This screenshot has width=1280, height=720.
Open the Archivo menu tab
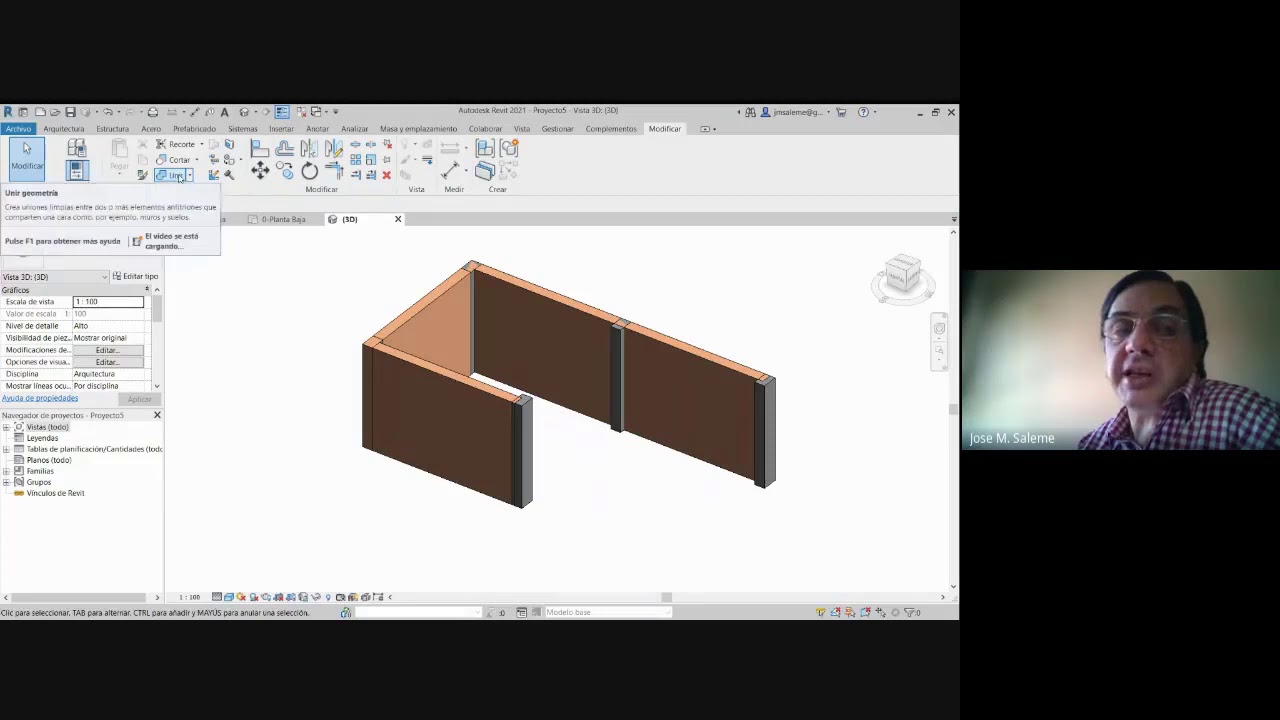click(18, 129)
